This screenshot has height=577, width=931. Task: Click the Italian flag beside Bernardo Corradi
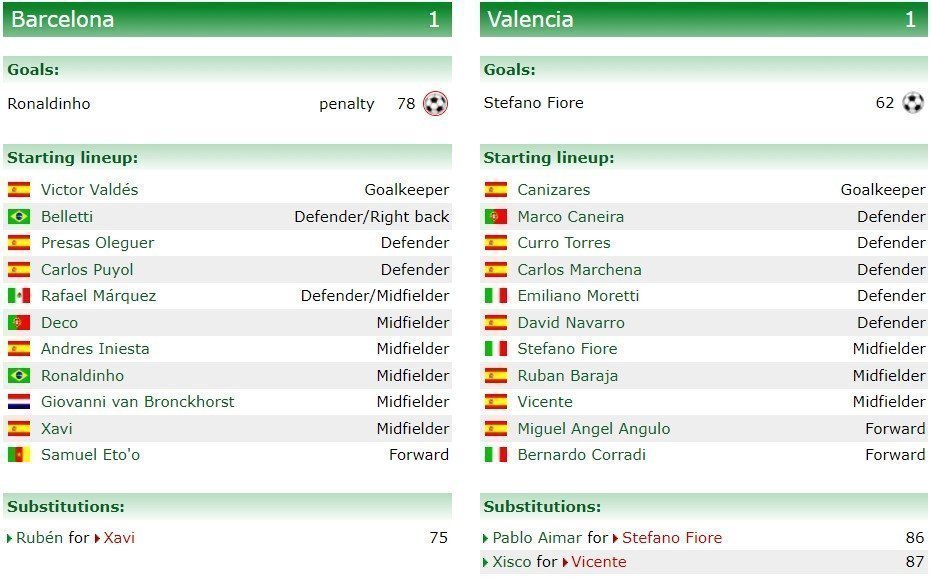tap(496, 455)
